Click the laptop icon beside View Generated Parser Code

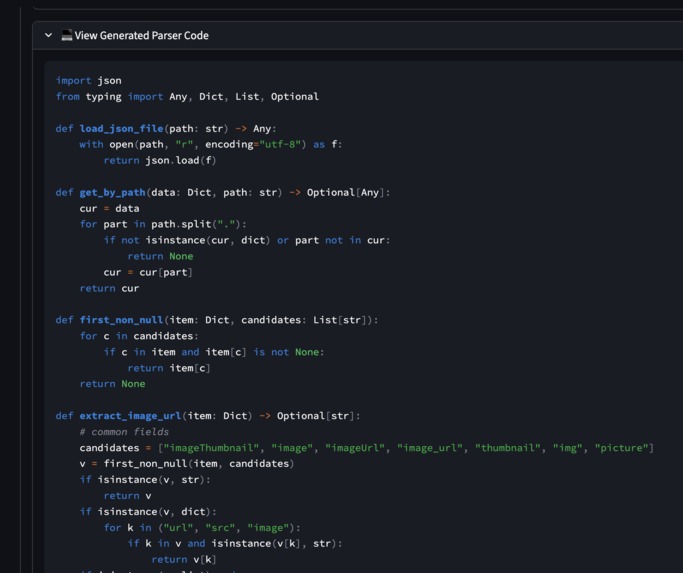coord(67,35)
